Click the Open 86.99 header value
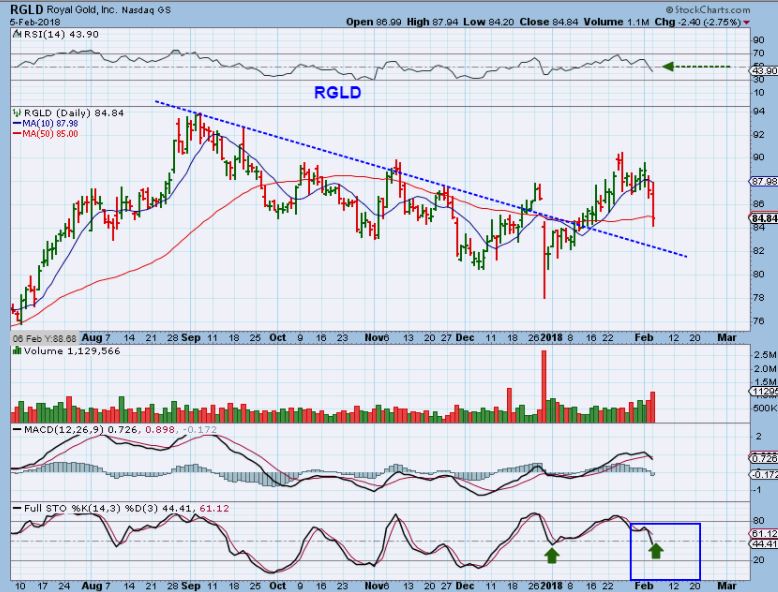This screenshot has height=592, width=778. tap(374, 22)
